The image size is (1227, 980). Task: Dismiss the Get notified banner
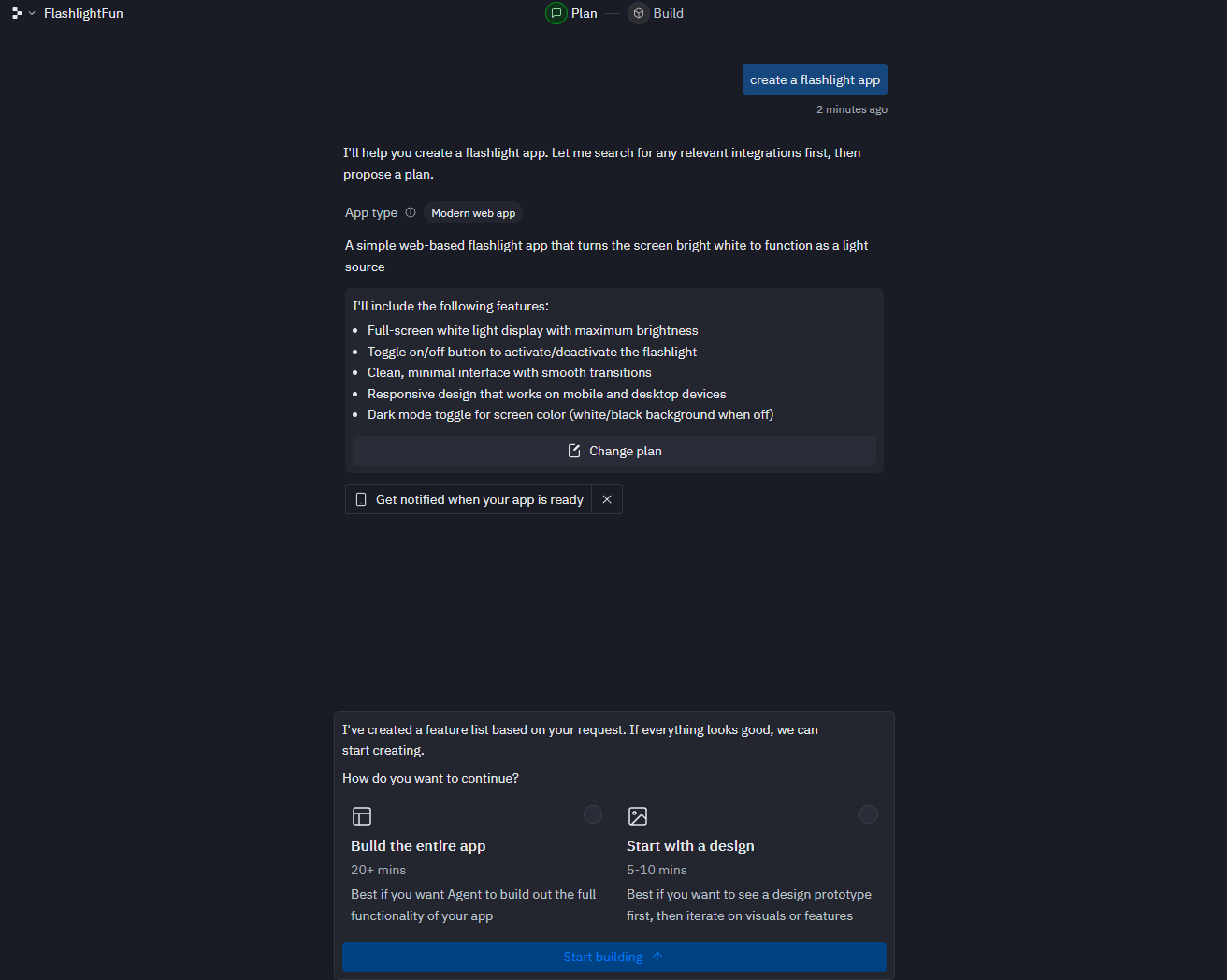tap(607, 499)
